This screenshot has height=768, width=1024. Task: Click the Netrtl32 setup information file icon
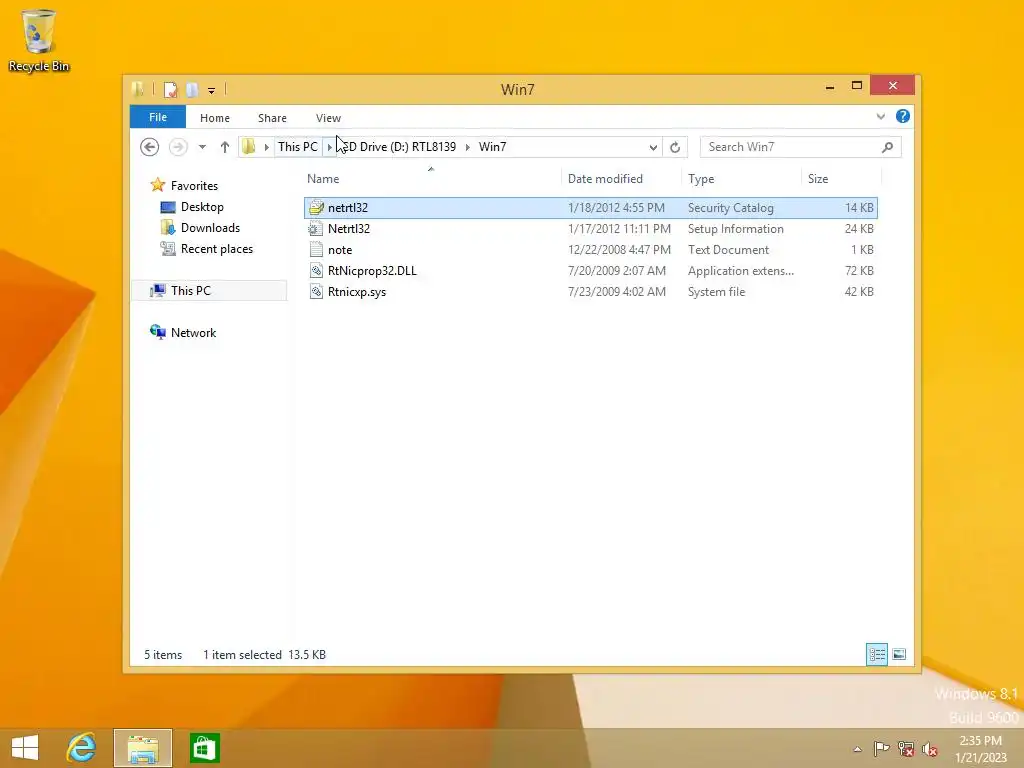point(316,229)
